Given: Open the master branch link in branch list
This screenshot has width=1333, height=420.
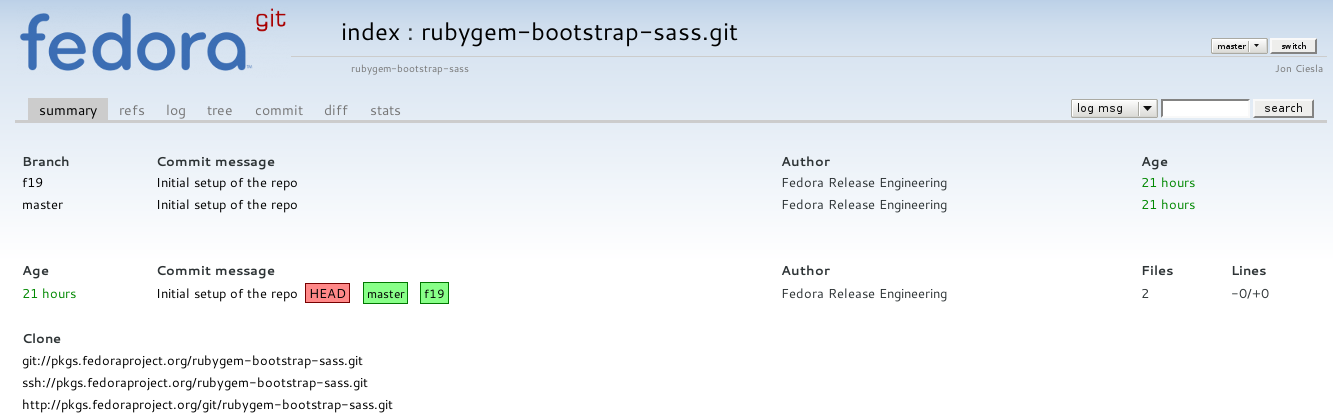Looking at the screenshot, I should click(x=42, y=205).
